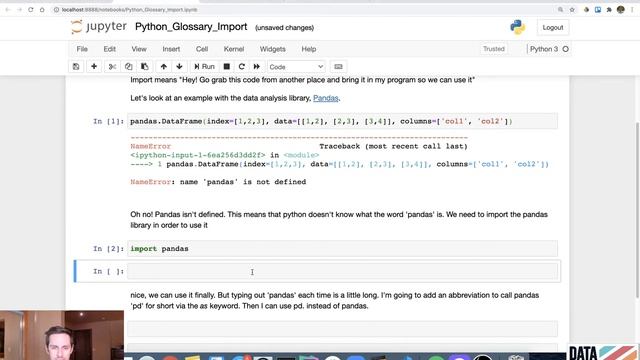Run the selected cell
This screenshot has width=640, height=360.
click(x=204, y=67)
